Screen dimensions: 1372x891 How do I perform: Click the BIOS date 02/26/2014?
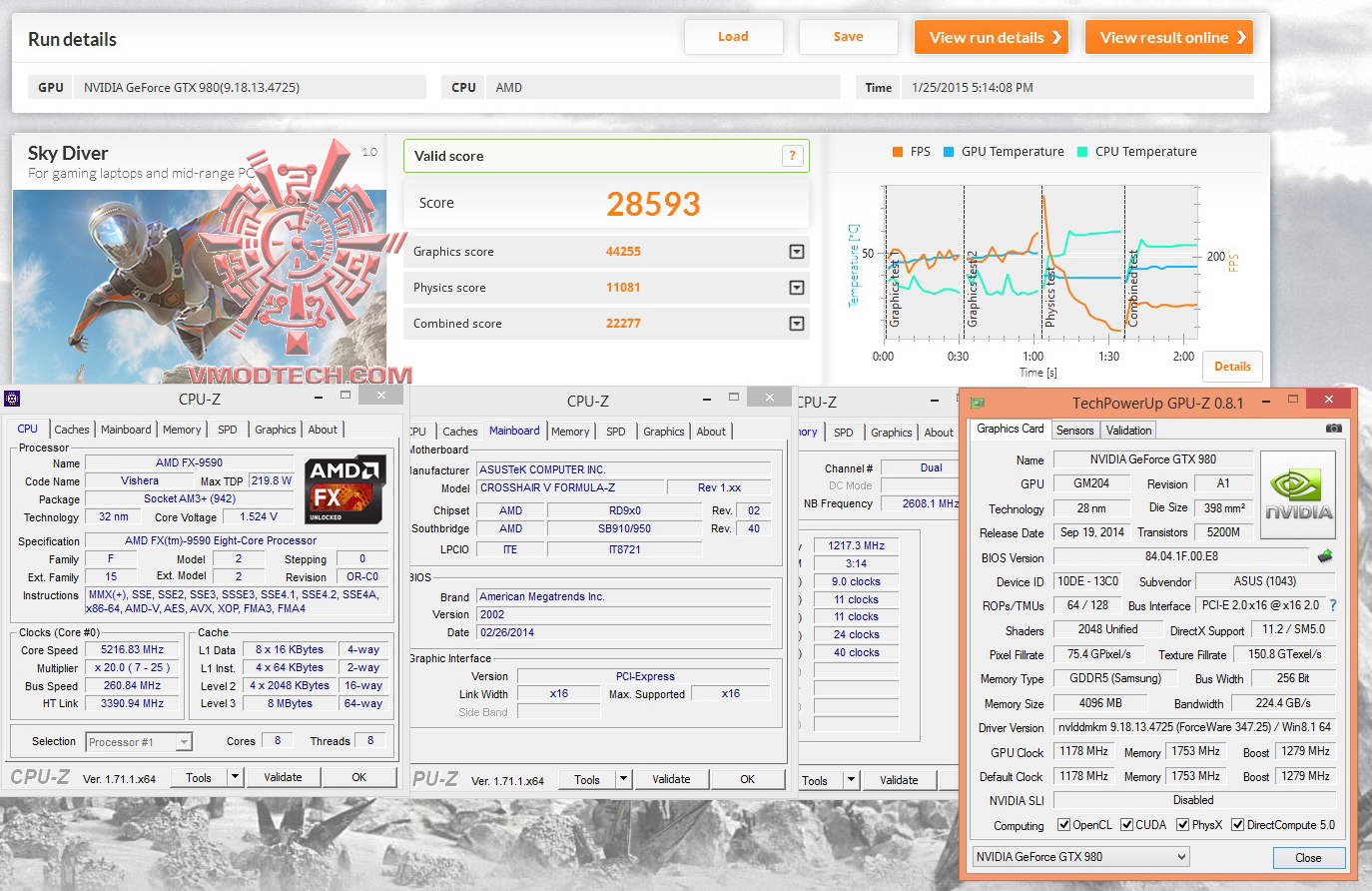(x=624, y=632)
